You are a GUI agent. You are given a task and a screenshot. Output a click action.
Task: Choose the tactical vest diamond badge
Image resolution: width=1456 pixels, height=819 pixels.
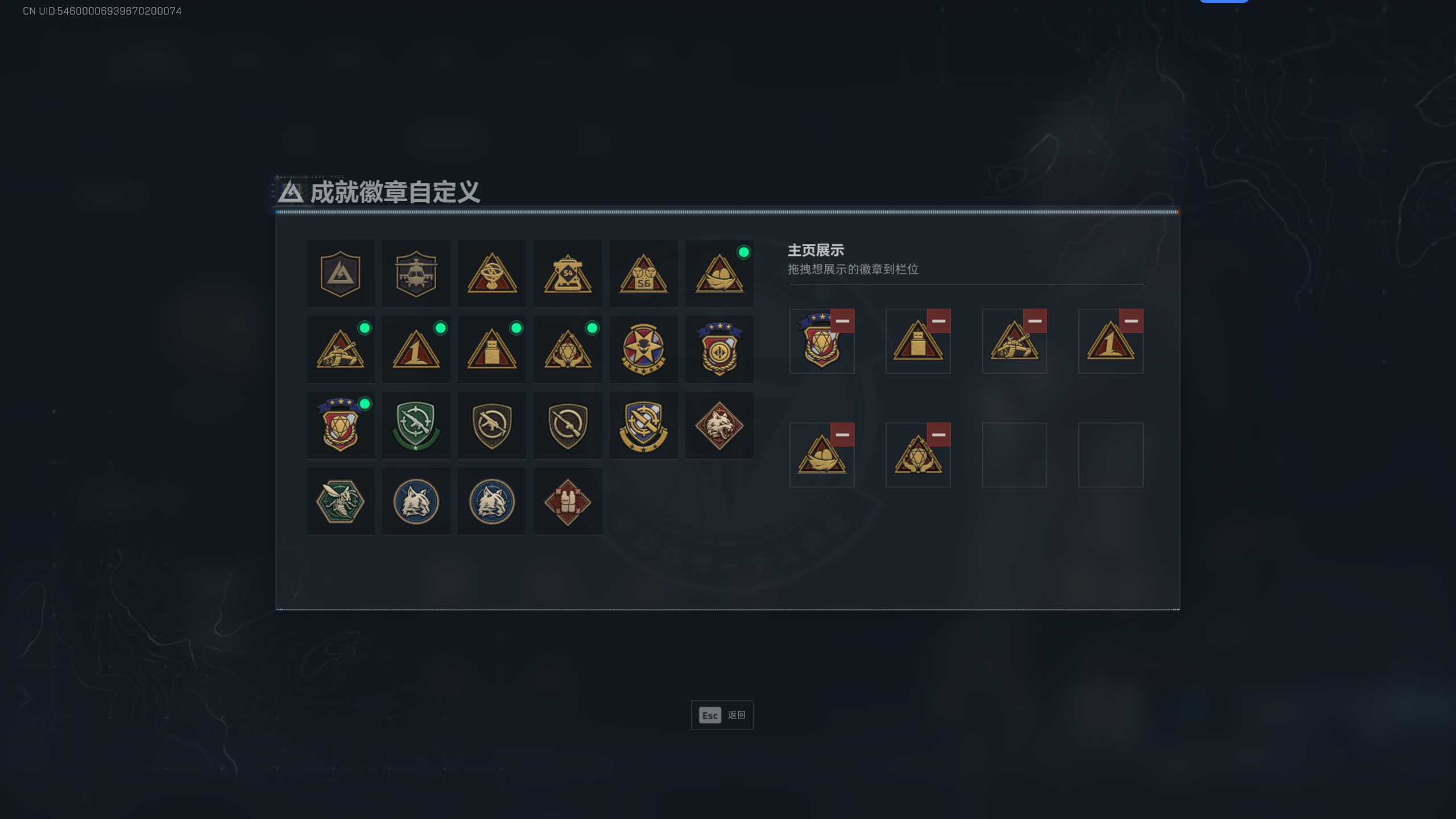pos(568,501)
